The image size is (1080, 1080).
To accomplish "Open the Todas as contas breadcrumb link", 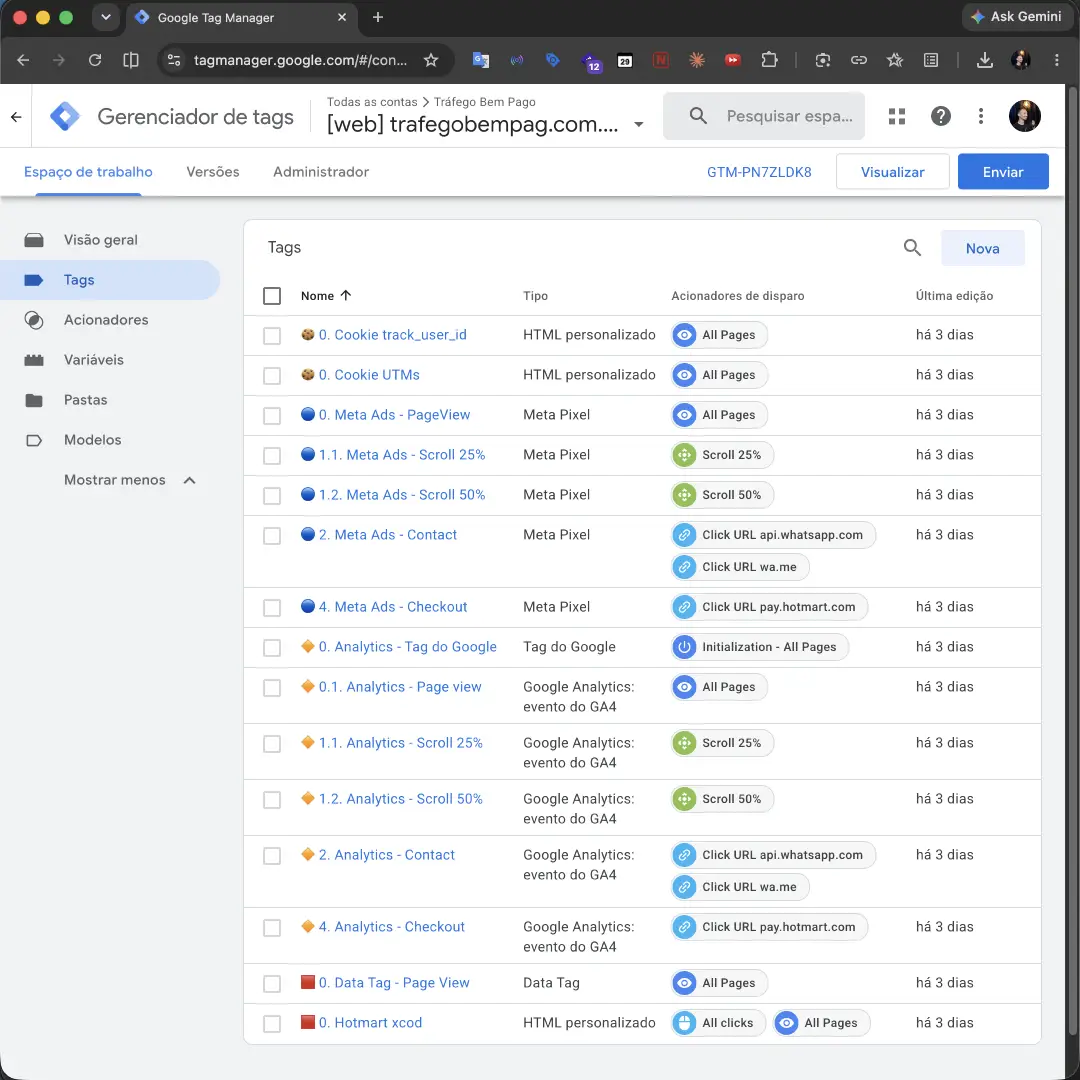I will [372, 102].
